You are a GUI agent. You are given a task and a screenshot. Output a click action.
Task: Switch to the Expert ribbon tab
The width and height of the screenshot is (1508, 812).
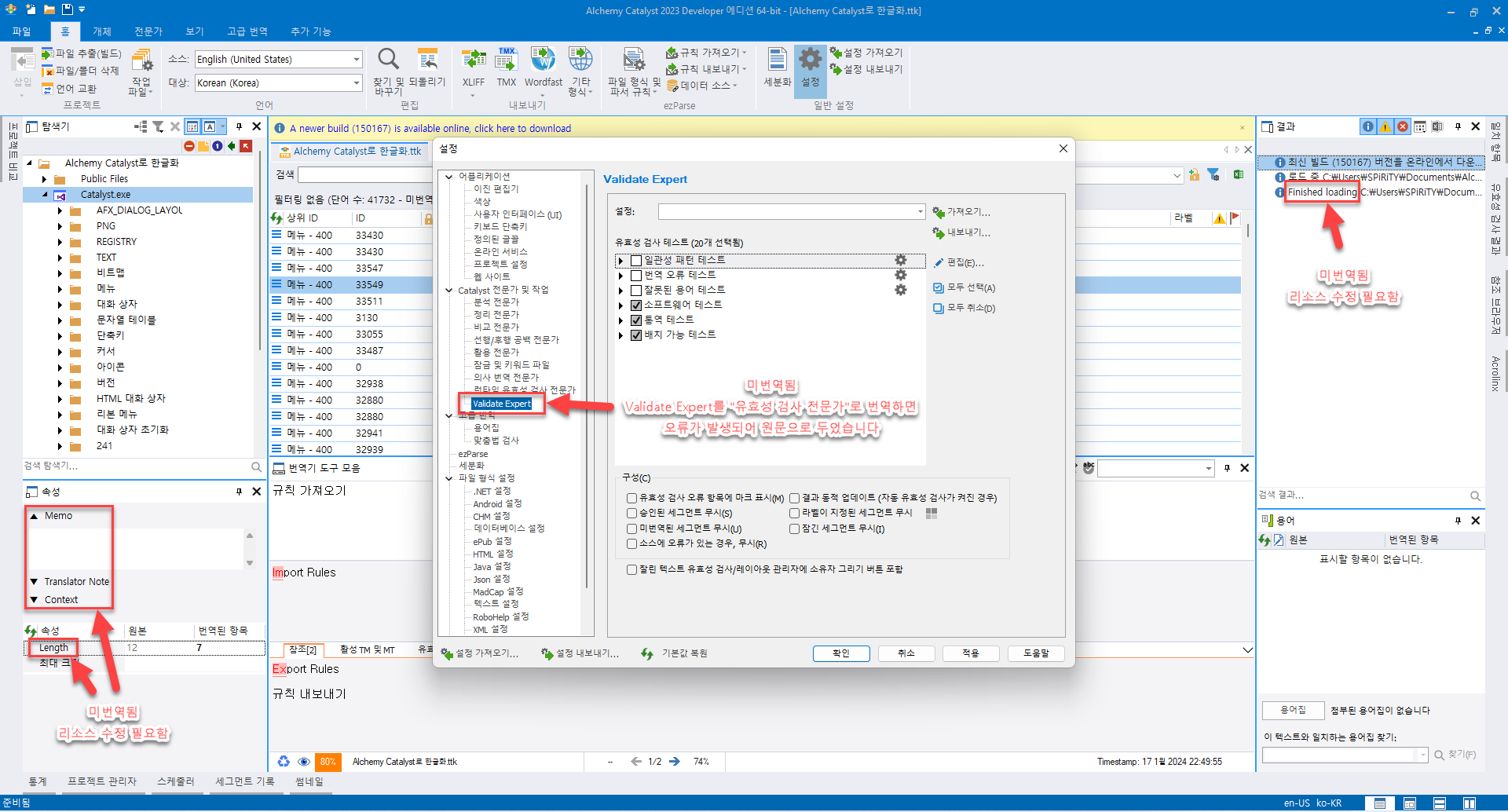(x=148, y=31)
